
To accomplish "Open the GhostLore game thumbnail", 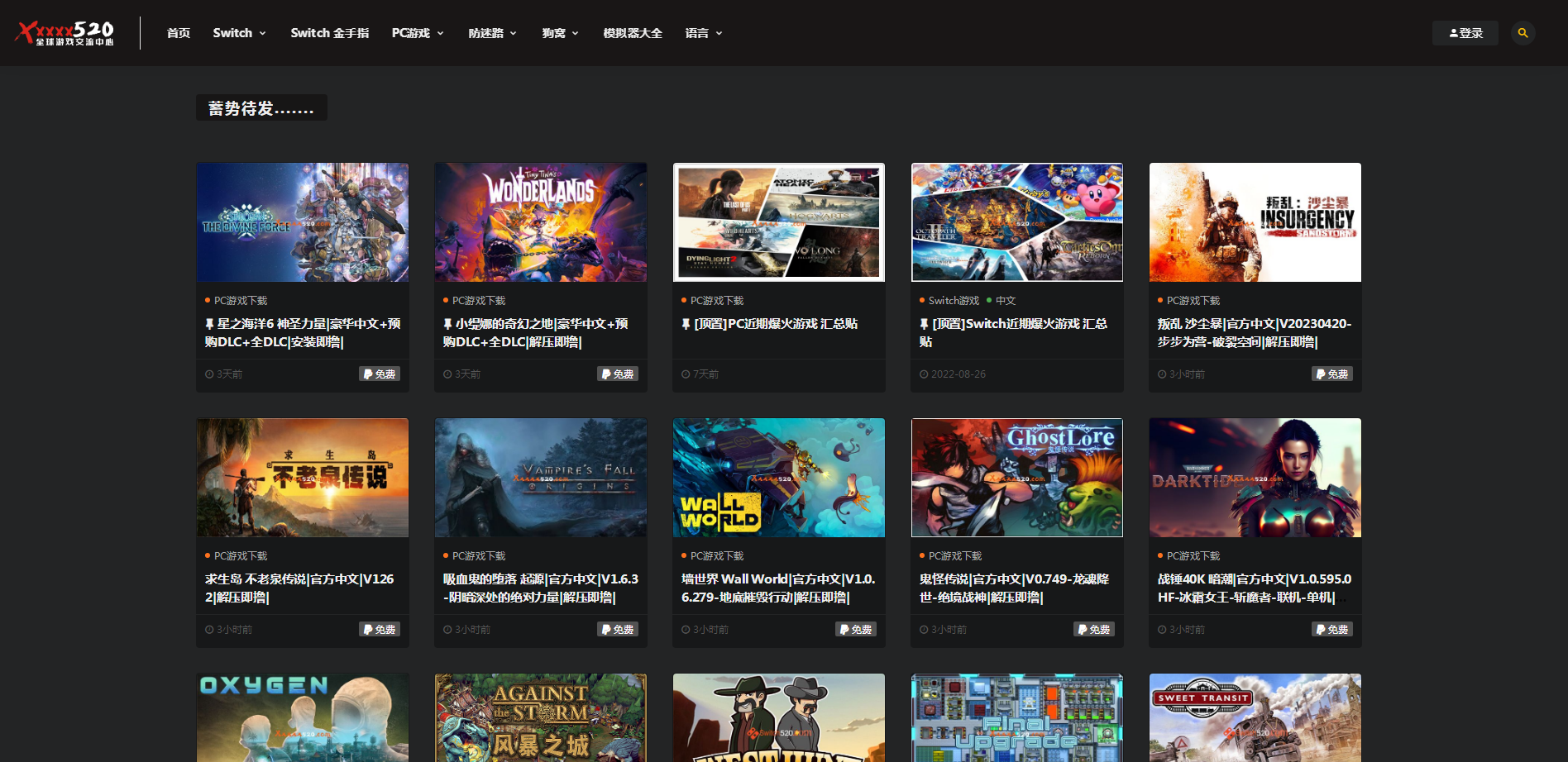I will [1017, 478].
